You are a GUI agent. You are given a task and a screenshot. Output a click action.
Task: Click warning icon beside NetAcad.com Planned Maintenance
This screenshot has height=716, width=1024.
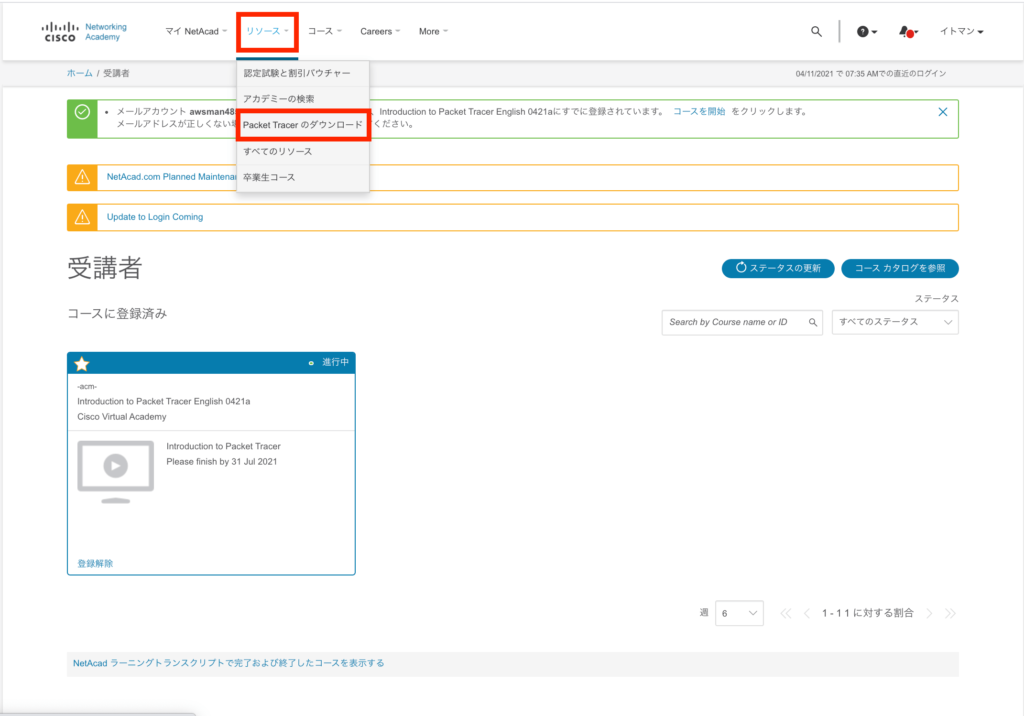[82, 177]
